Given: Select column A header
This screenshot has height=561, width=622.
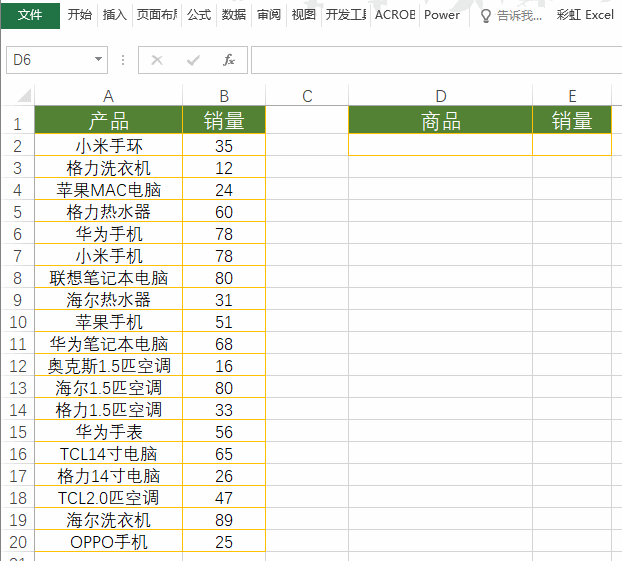Looking at the screenshot, I should tap(108, 96).
